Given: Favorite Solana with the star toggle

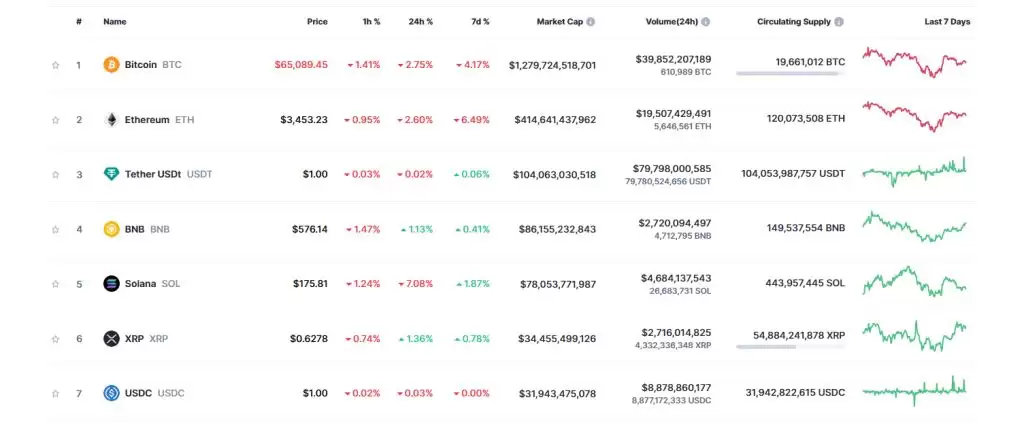Looking at the screenshot, I should coord(56,284).
